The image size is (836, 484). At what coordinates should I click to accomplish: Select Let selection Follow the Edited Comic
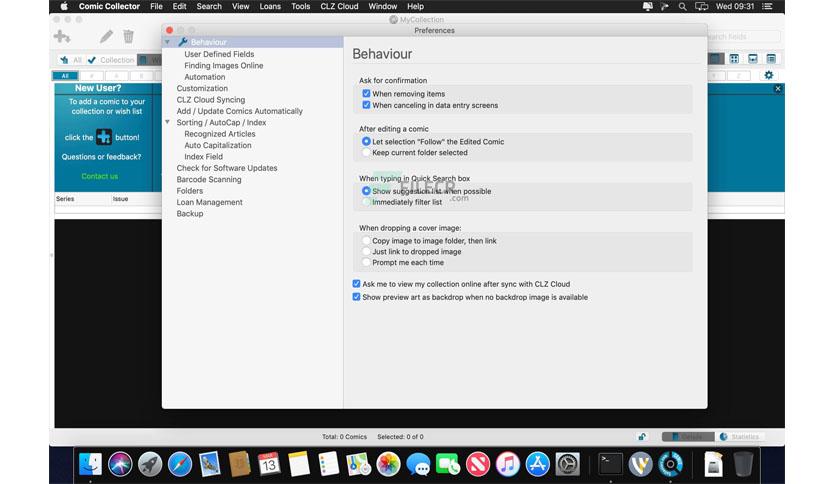click(366, 141)
